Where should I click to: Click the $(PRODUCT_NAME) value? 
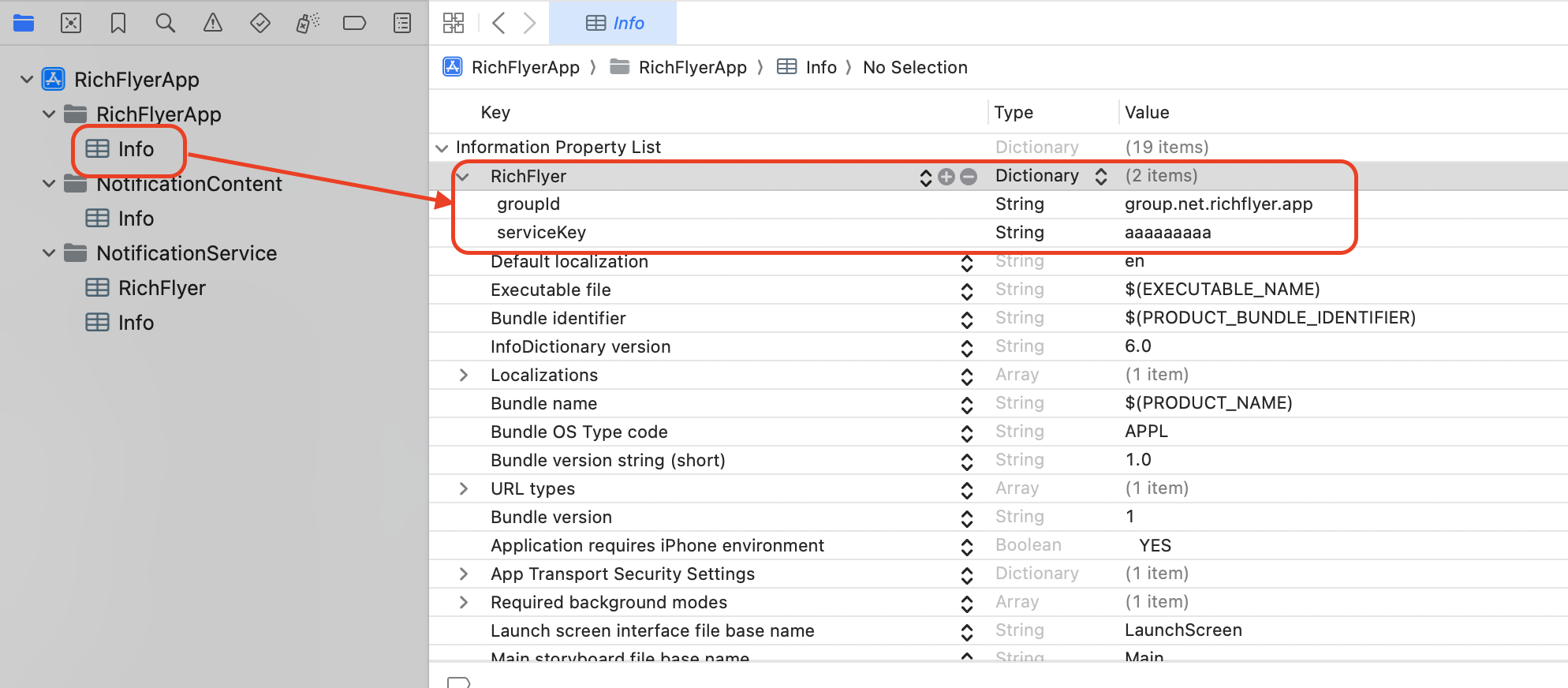coord(1208,403)
